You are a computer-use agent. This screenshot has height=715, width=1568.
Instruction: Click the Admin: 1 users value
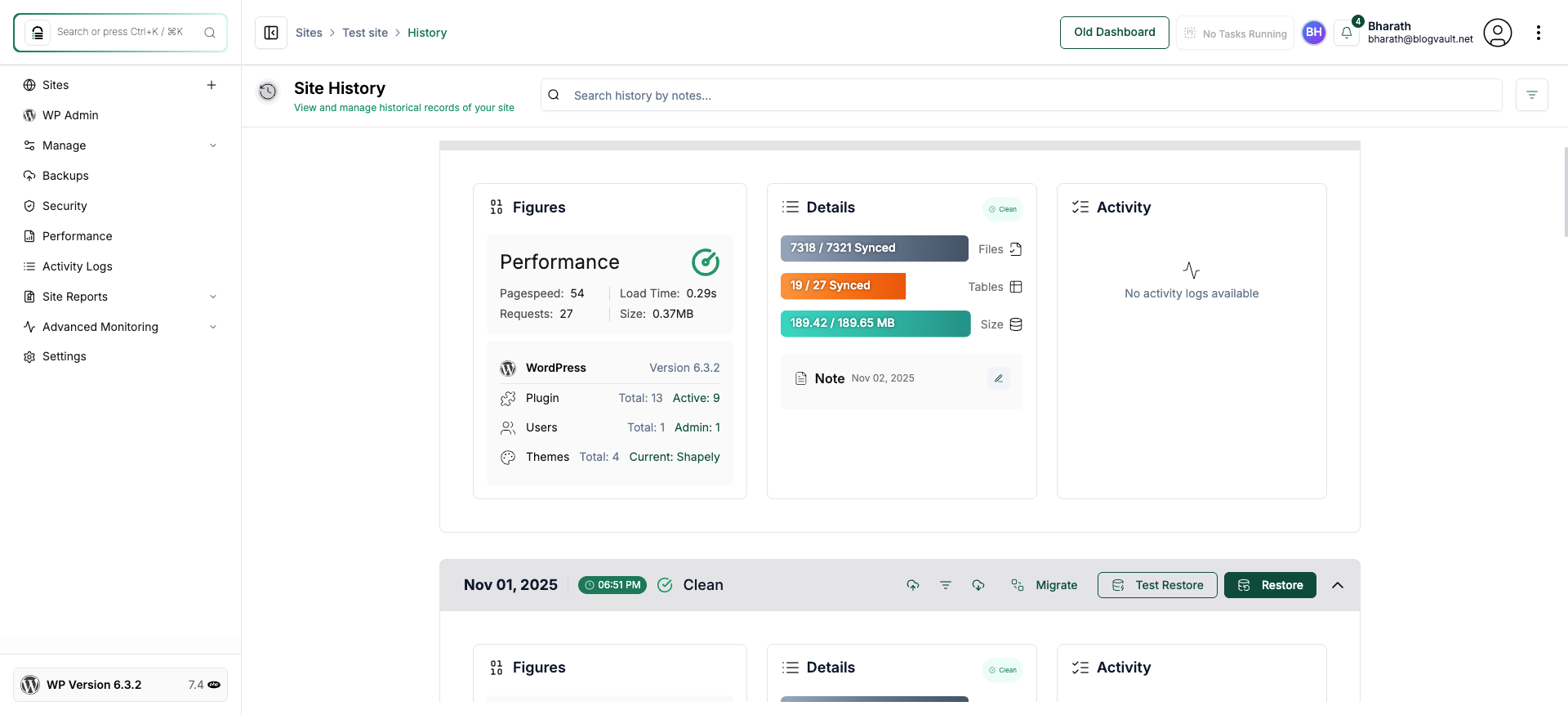(x=697, y=428)
